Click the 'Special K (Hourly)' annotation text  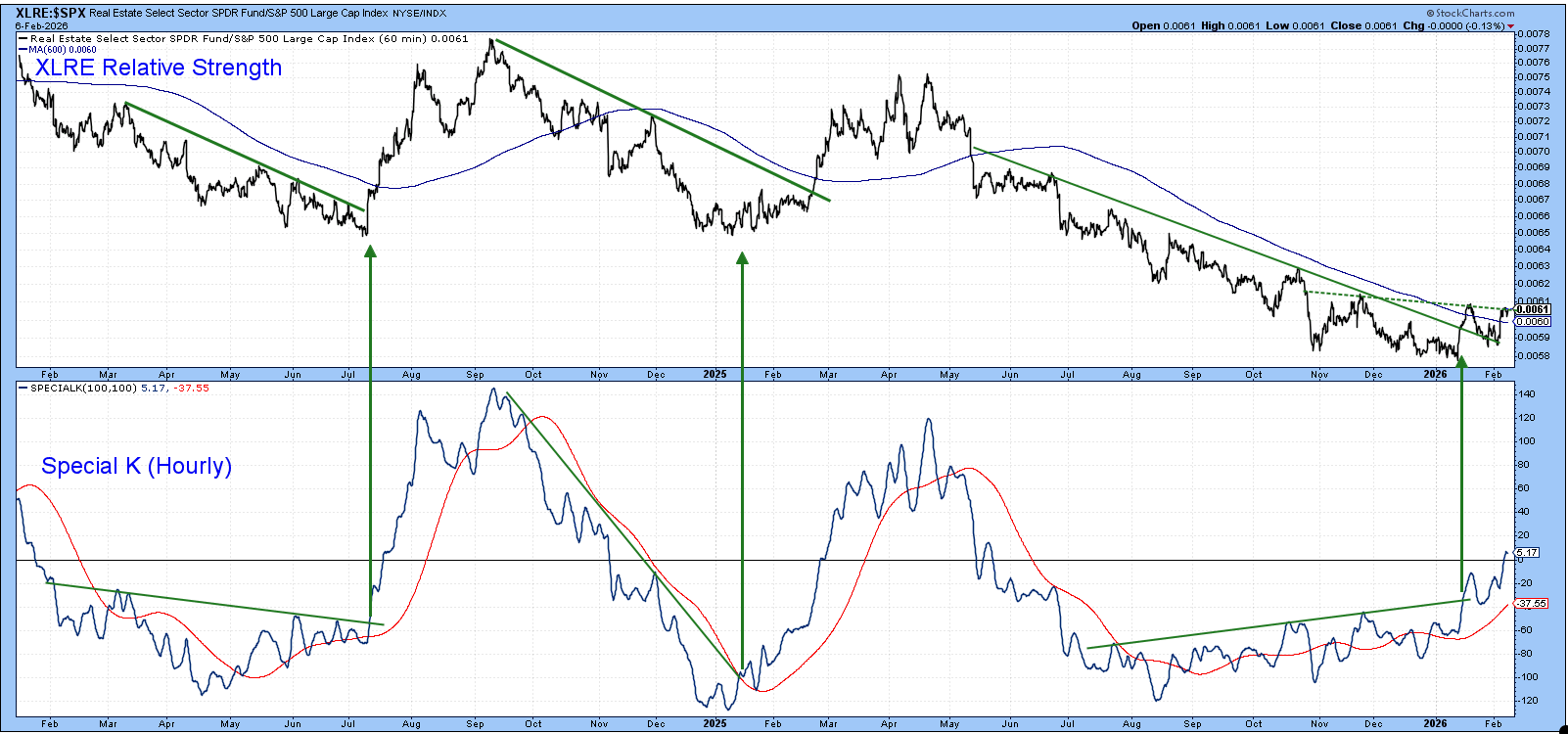point(136,466)
